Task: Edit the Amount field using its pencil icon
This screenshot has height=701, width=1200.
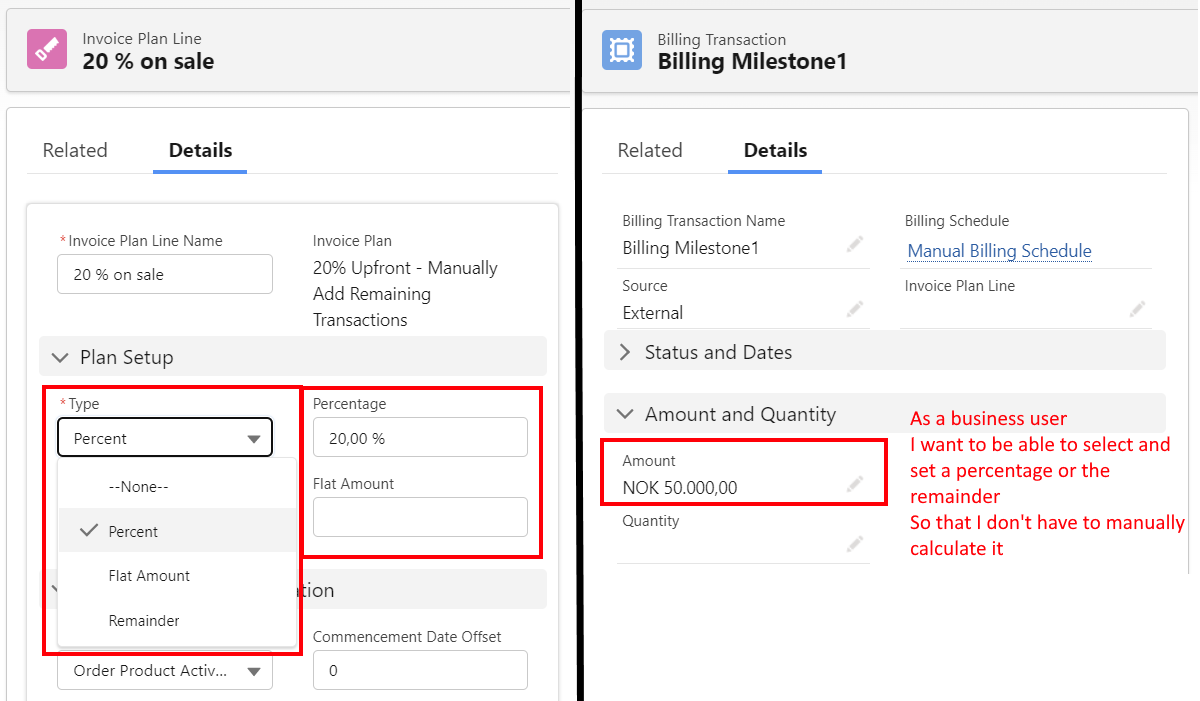Action: coord(855,485)
